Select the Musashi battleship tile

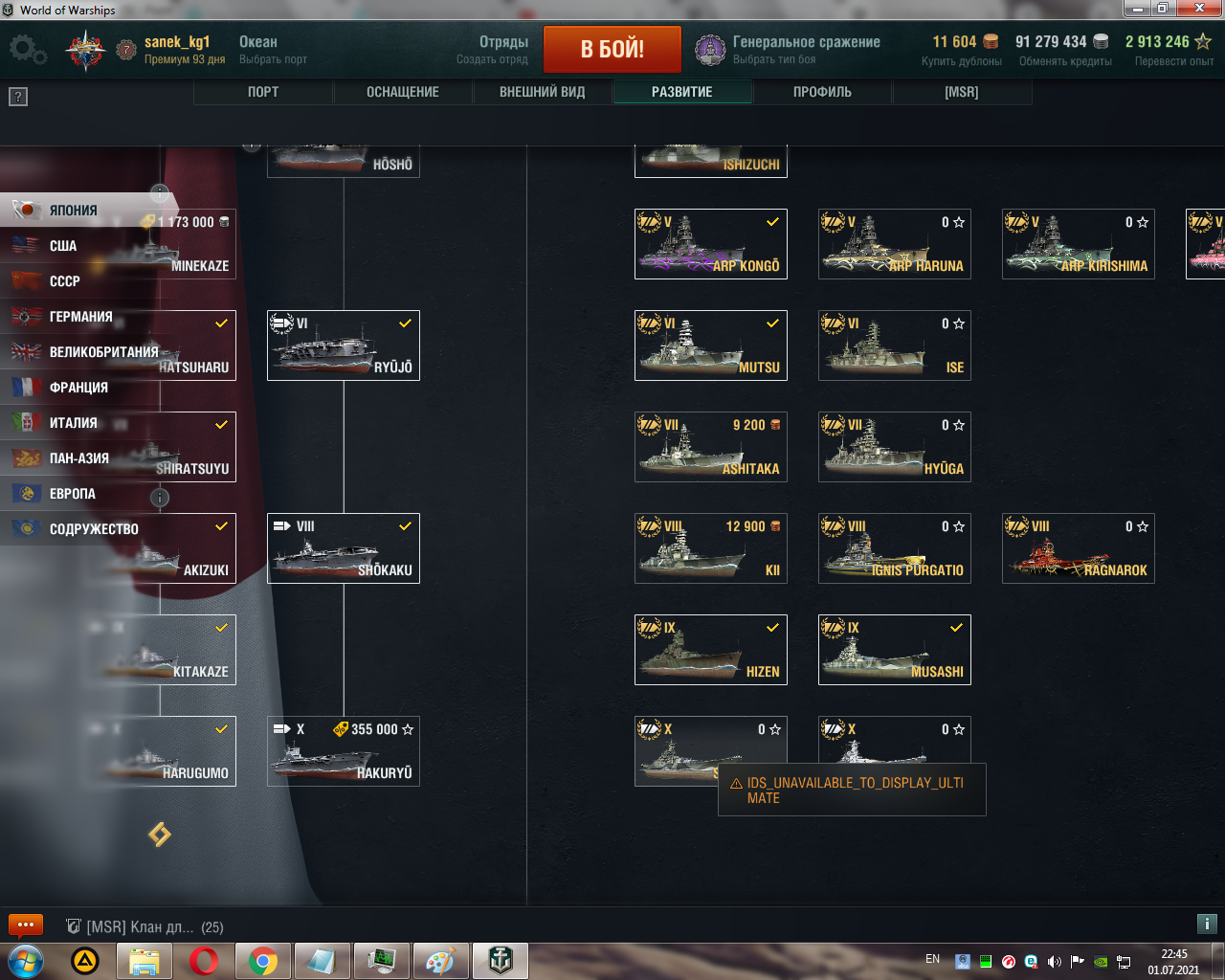[x=895, y=650]
